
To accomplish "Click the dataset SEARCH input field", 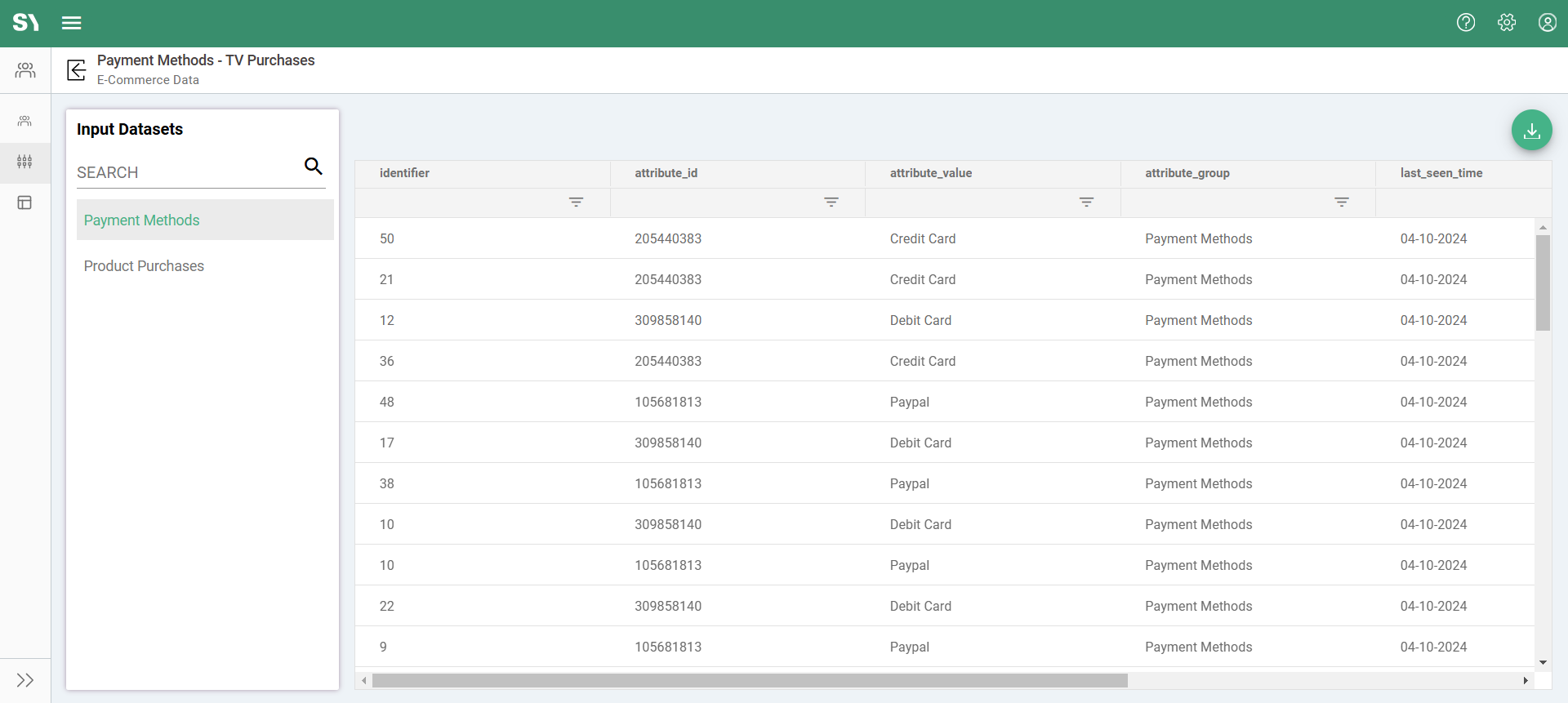I will (186, 173).
